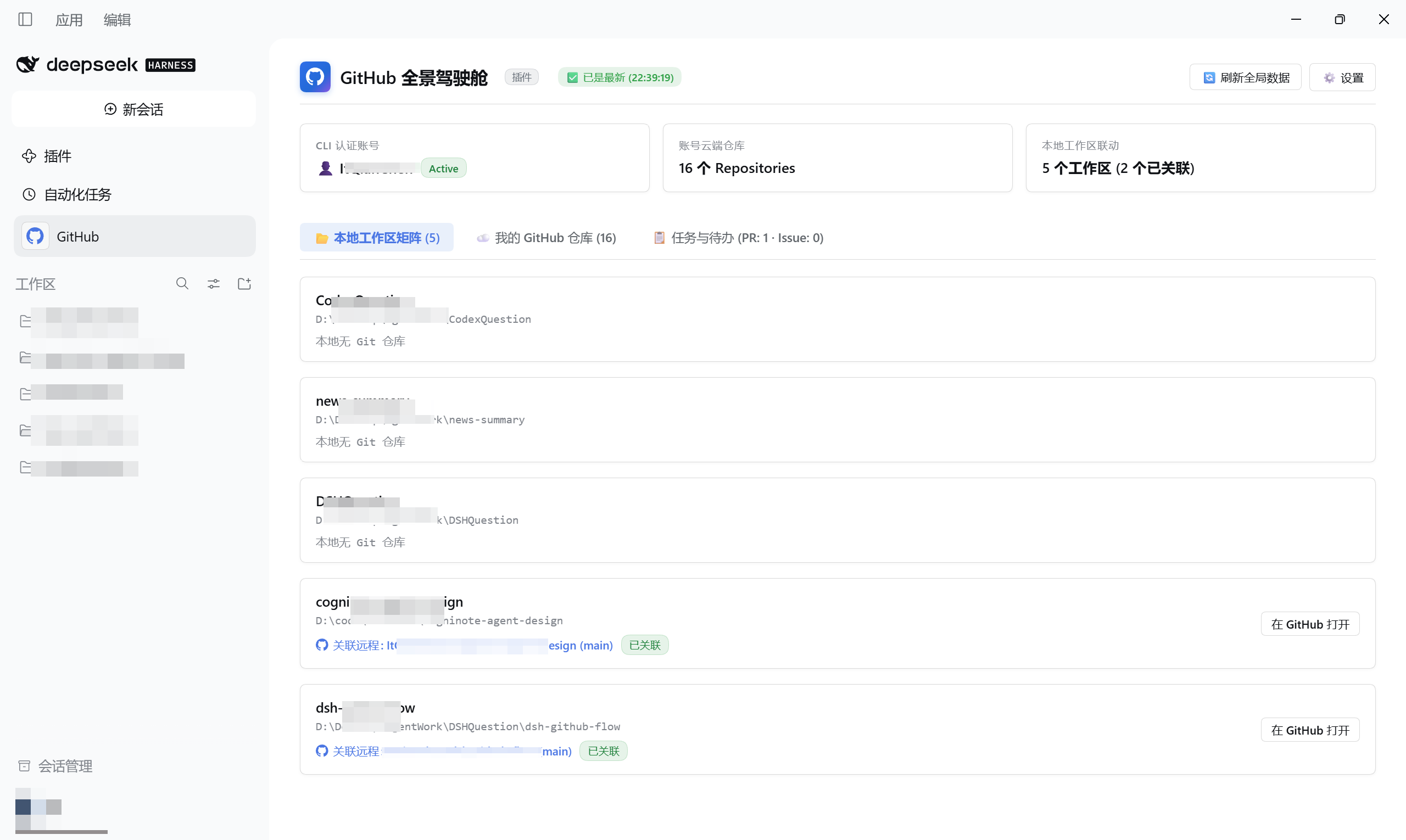Open the 应用 menu

pyautogui.click(x=69, y=20)
